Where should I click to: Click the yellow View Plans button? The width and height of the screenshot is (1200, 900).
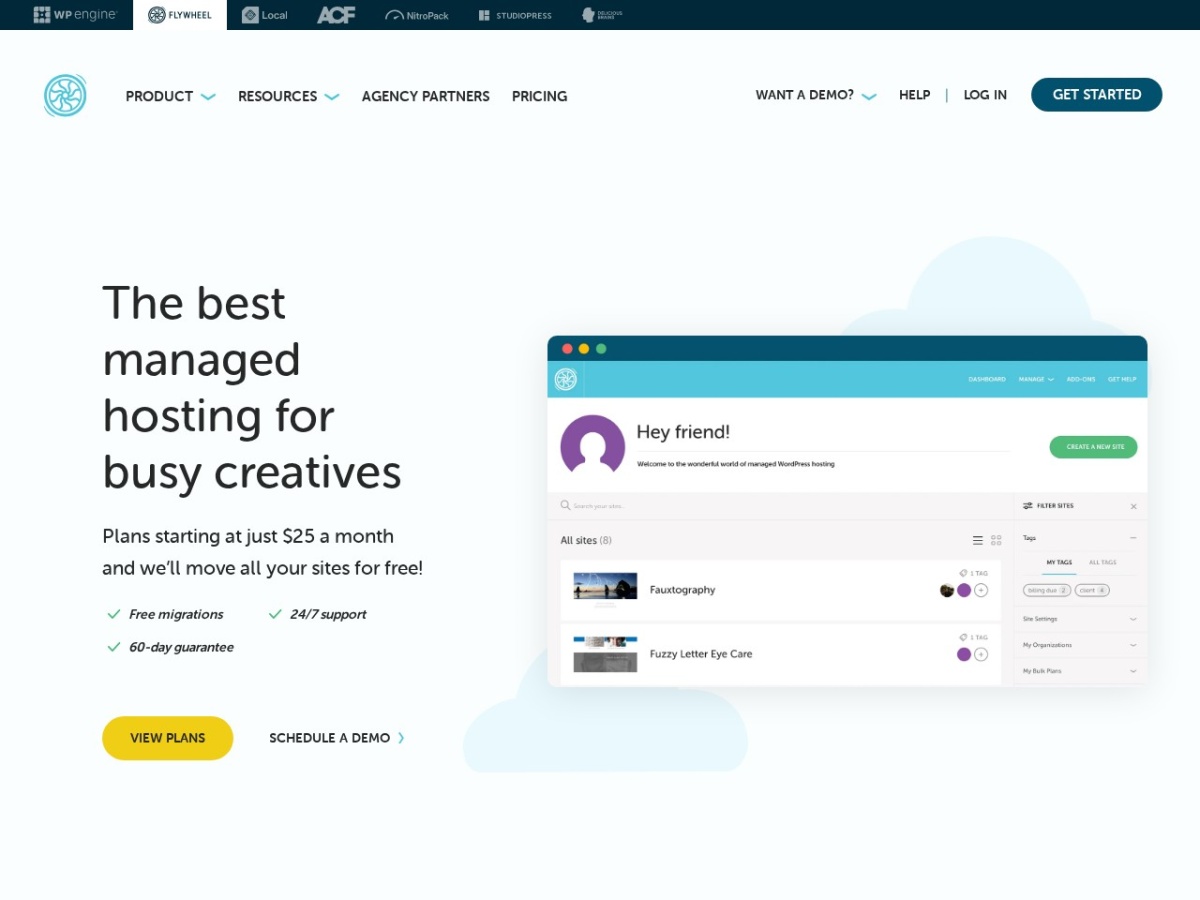pos(168,738)
